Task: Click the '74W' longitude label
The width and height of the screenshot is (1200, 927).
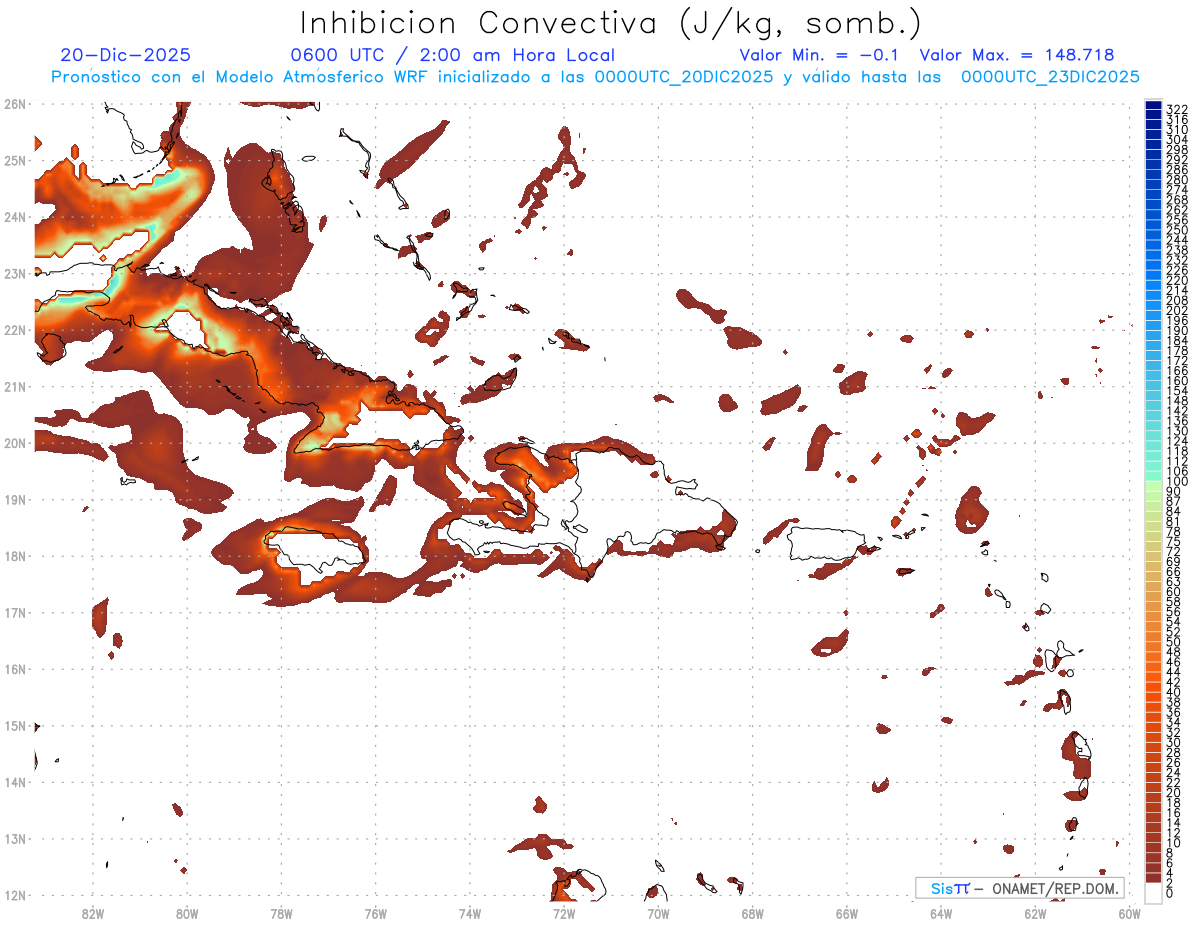Action: point(470,912)
